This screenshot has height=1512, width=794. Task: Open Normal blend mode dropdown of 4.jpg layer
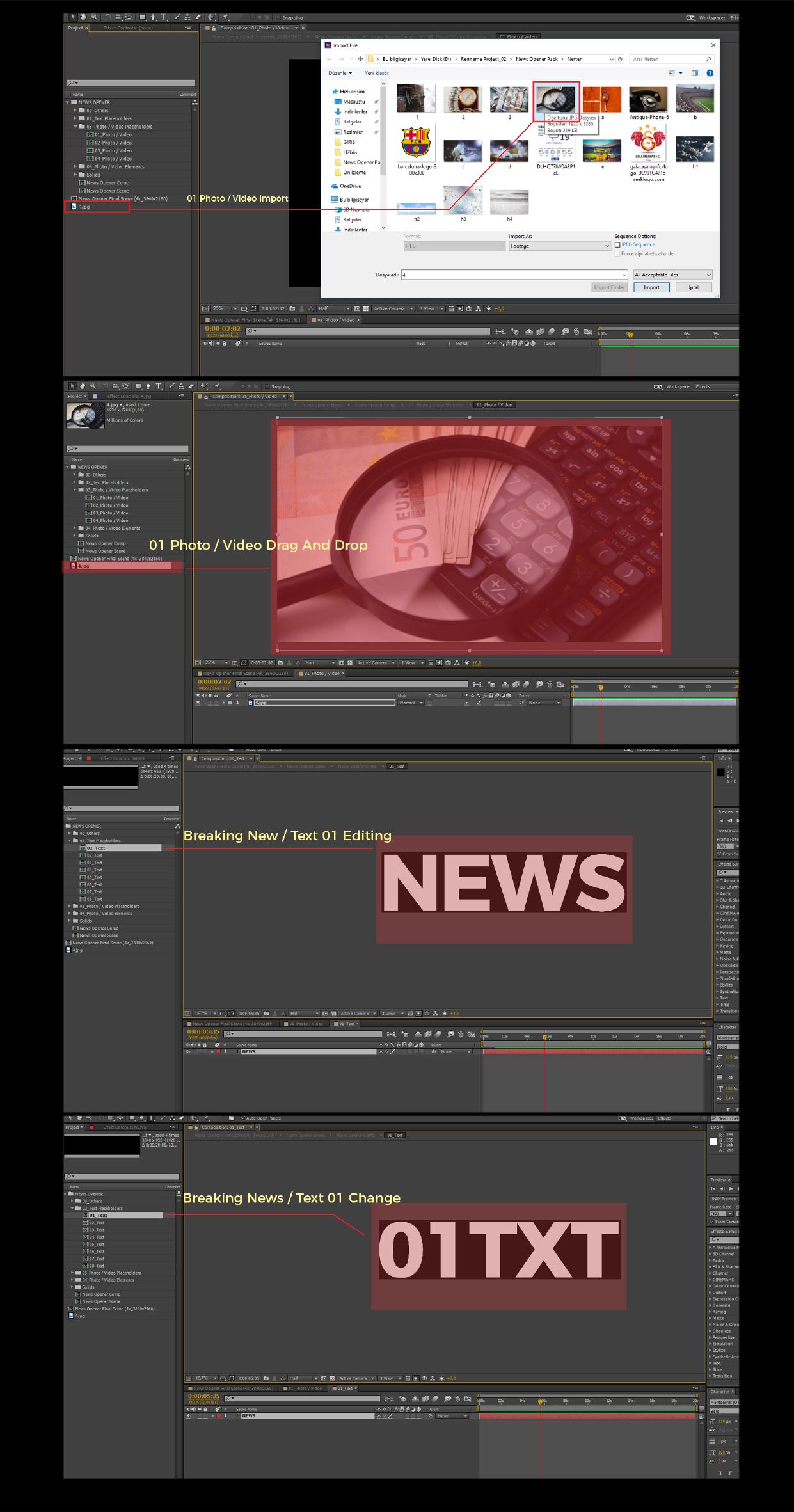[411, 703]
